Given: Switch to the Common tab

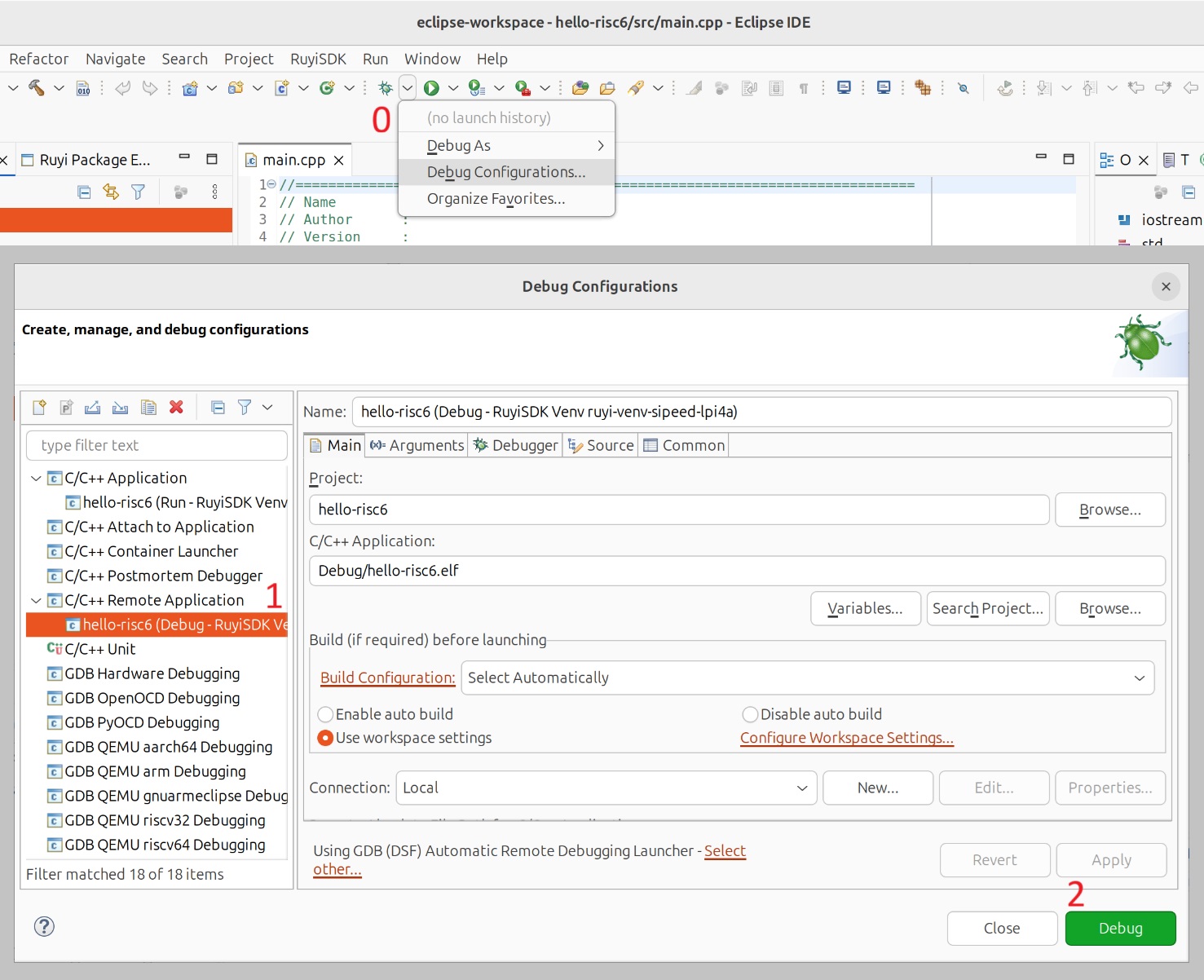Looking at the screenshot, I should [684, 445].
